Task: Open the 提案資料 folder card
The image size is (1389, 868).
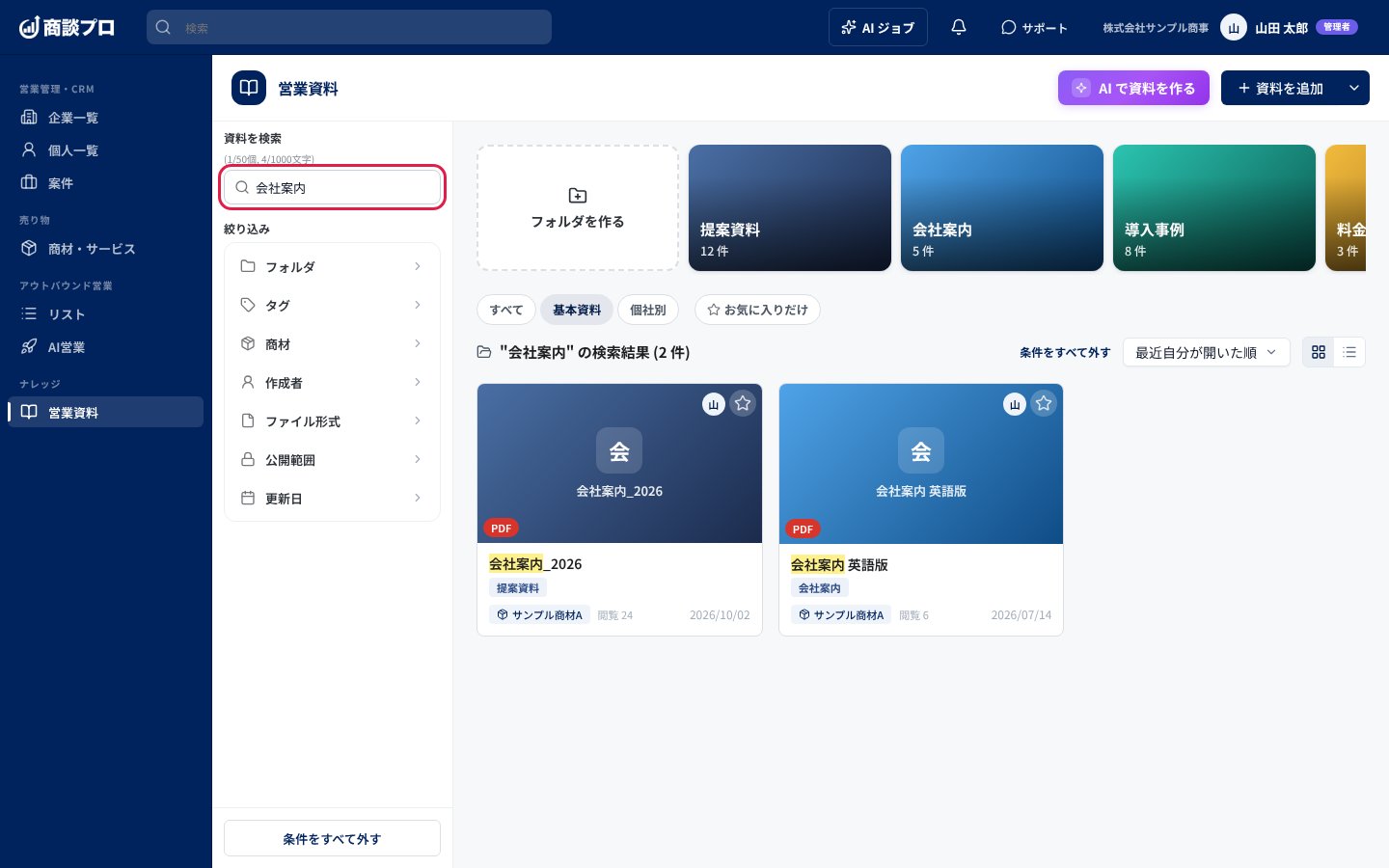Action: click(790, 207)
